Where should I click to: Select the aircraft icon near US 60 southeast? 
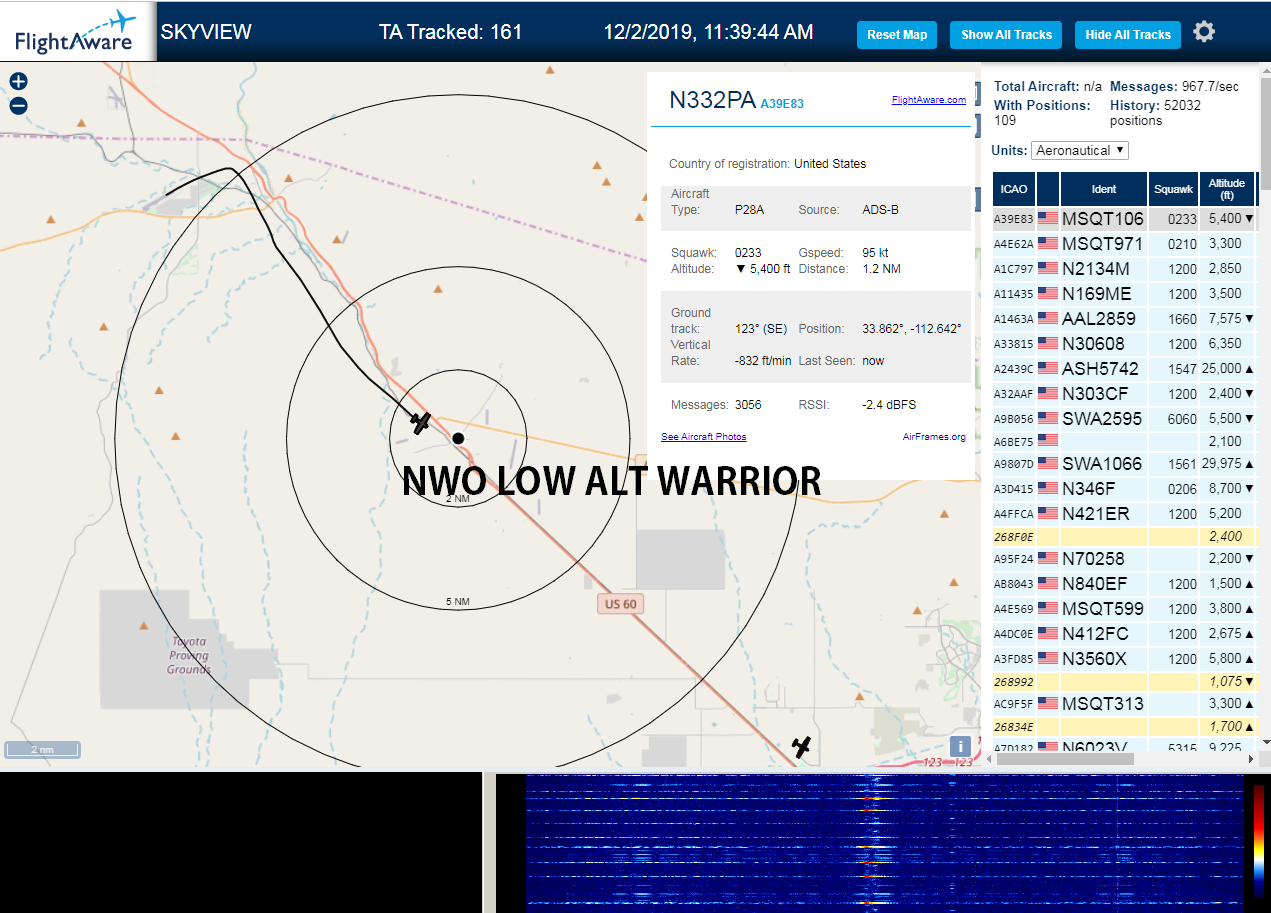pos(801,746)
